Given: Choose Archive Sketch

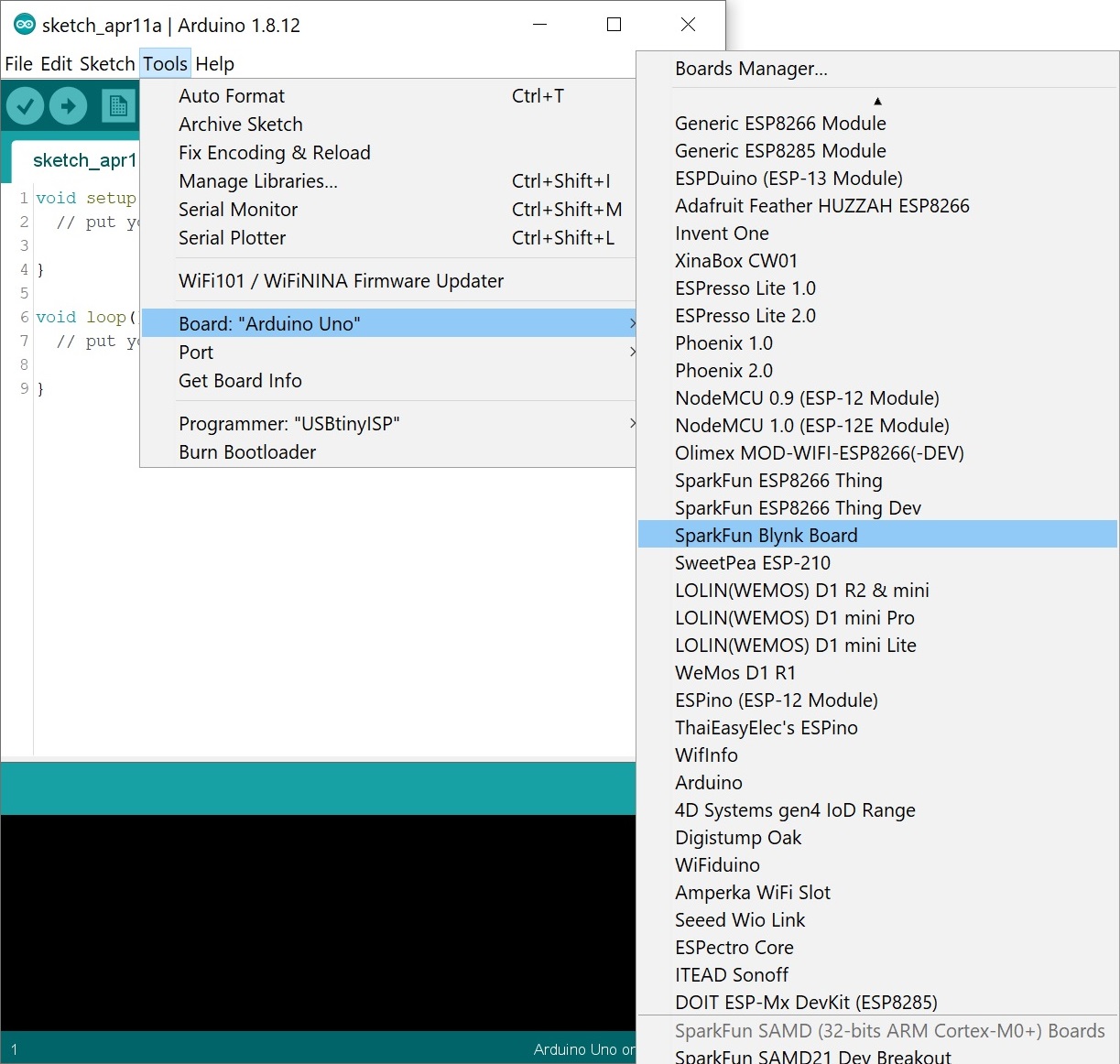Looking at the screenshot, I should tap(387, 125).
